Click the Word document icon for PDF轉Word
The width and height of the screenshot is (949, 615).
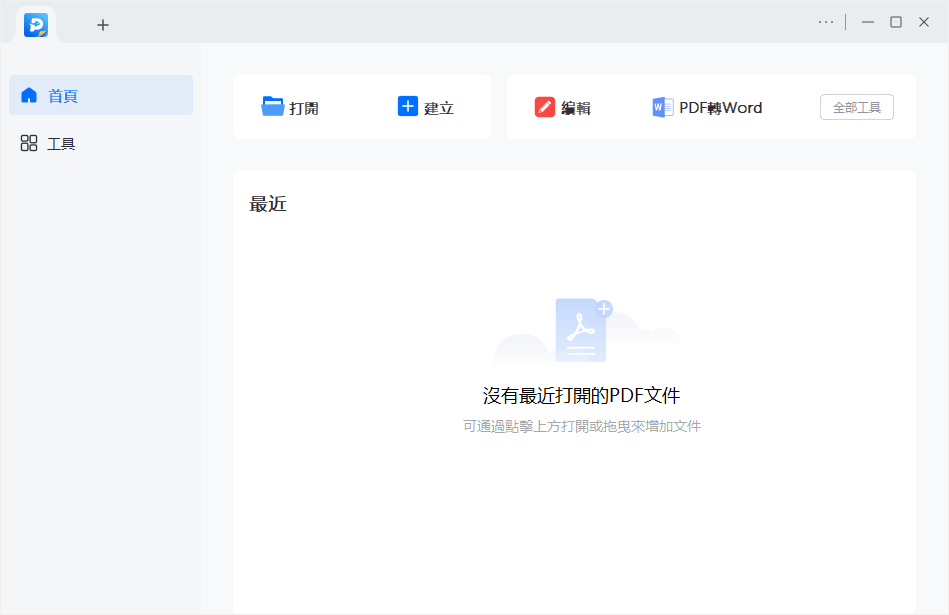coord(662,107)
